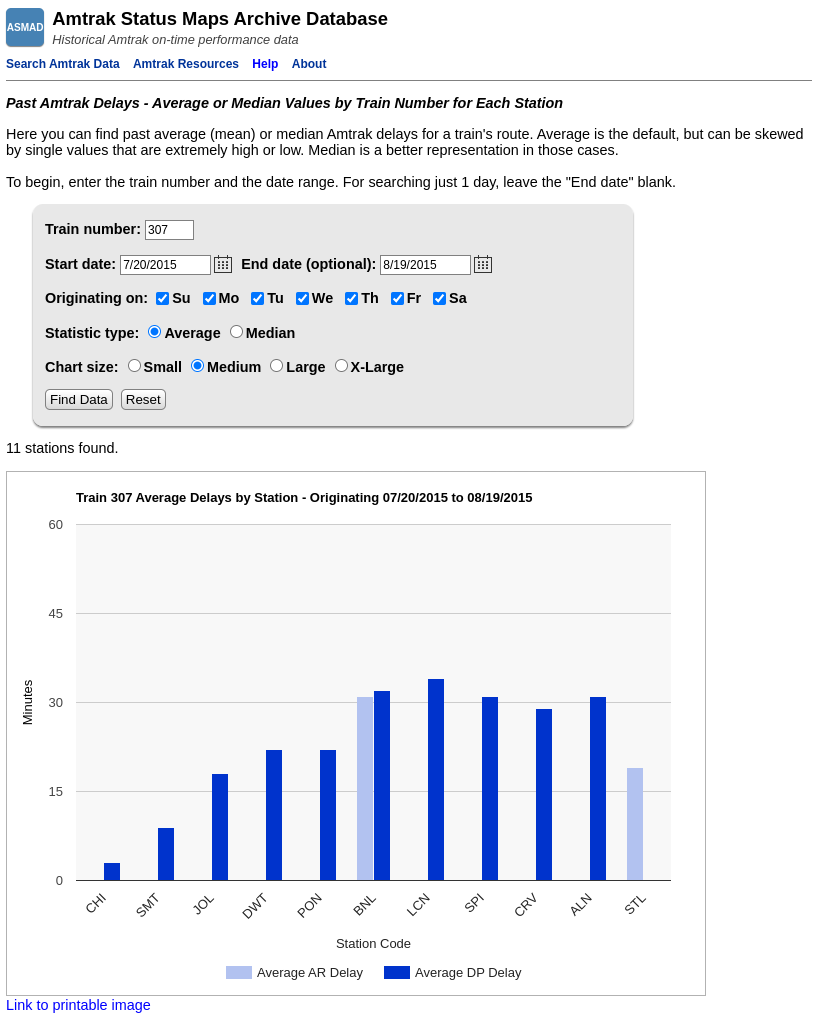Toggle the Th originating day checkbox
The height and width of the screenshot is (1025, 819).
click(x=352, y=299)
